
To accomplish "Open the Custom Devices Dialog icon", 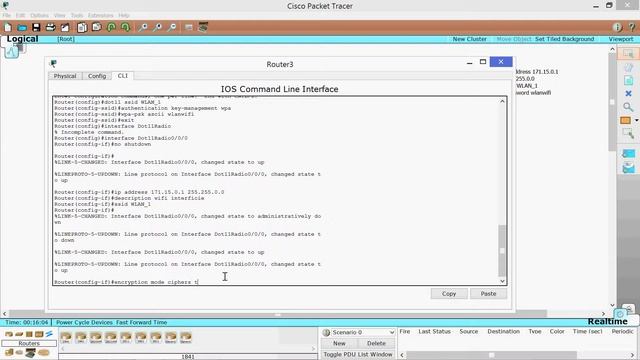I will pos(203,27).
